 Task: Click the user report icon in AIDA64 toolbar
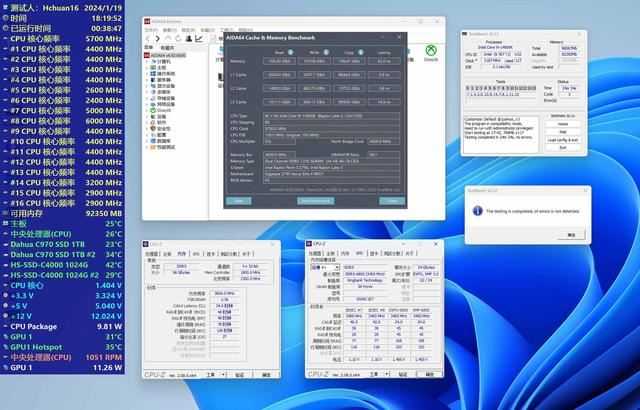pos(189,39)
